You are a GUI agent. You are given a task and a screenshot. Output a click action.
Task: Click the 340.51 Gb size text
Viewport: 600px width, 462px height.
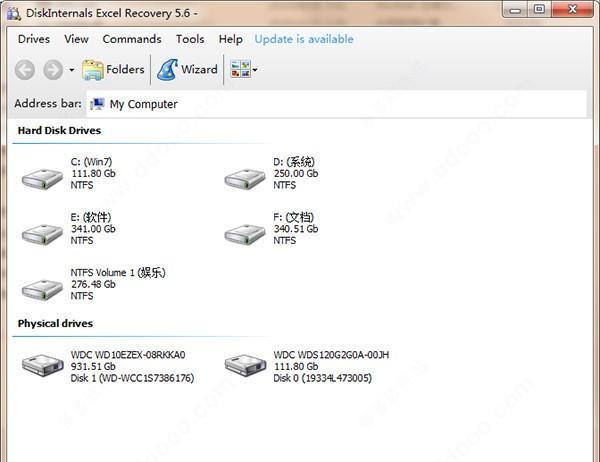click(x=296, y=229)
